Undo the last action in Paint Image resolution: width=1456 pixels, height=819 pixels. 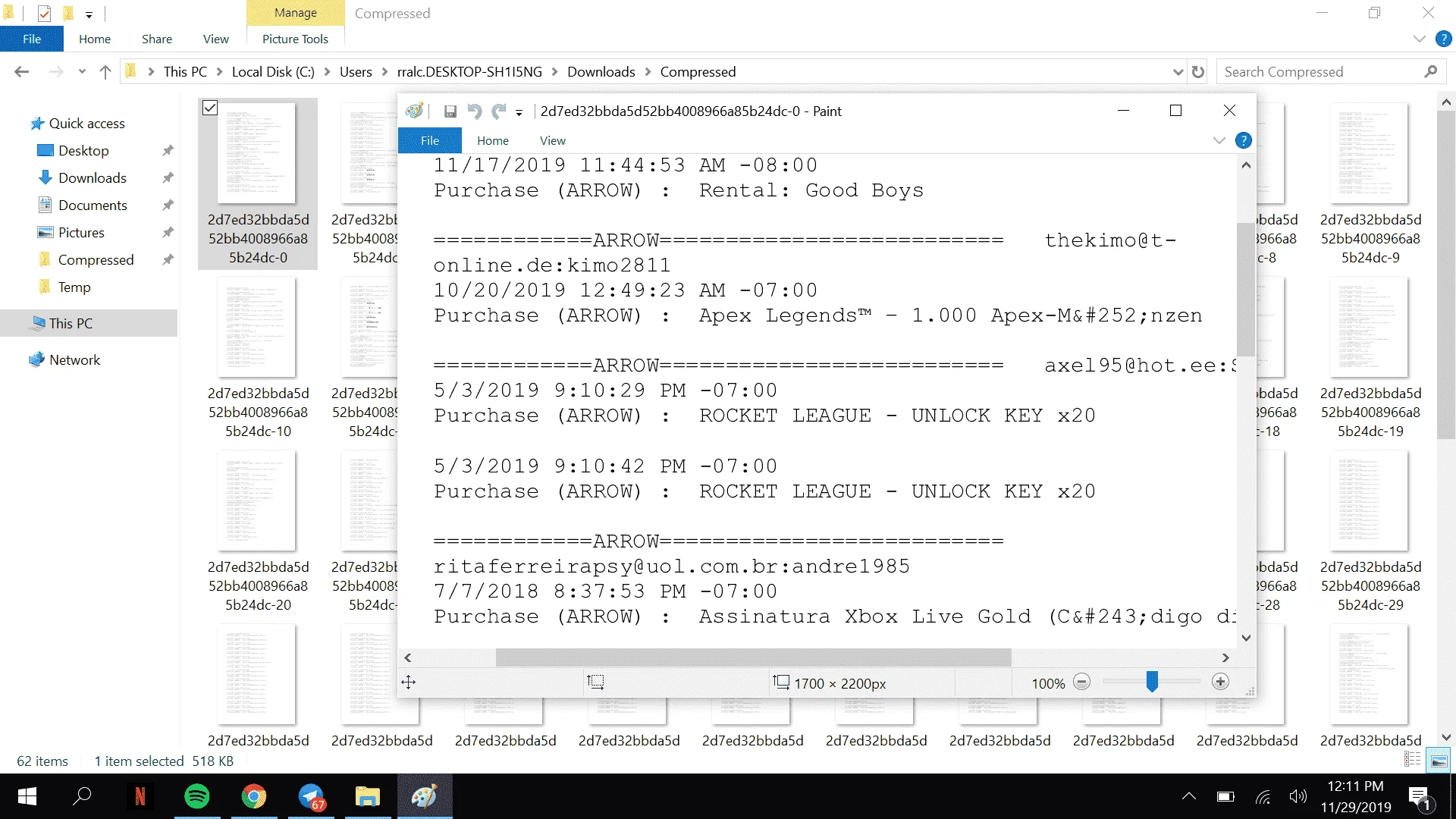pyautogui.click(x=475, y=111)
